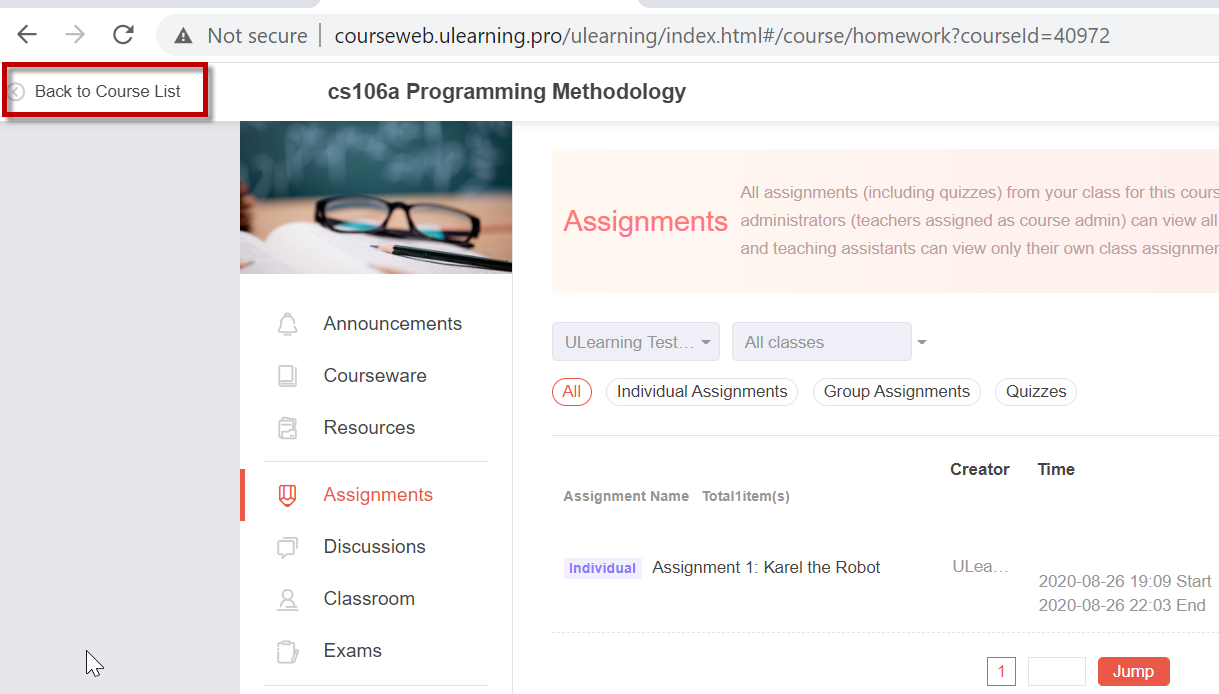The height and width of the screenshot is (694, 1219).
Task: Click the Announcements bell icon
Action: click(x=288, y=324)
